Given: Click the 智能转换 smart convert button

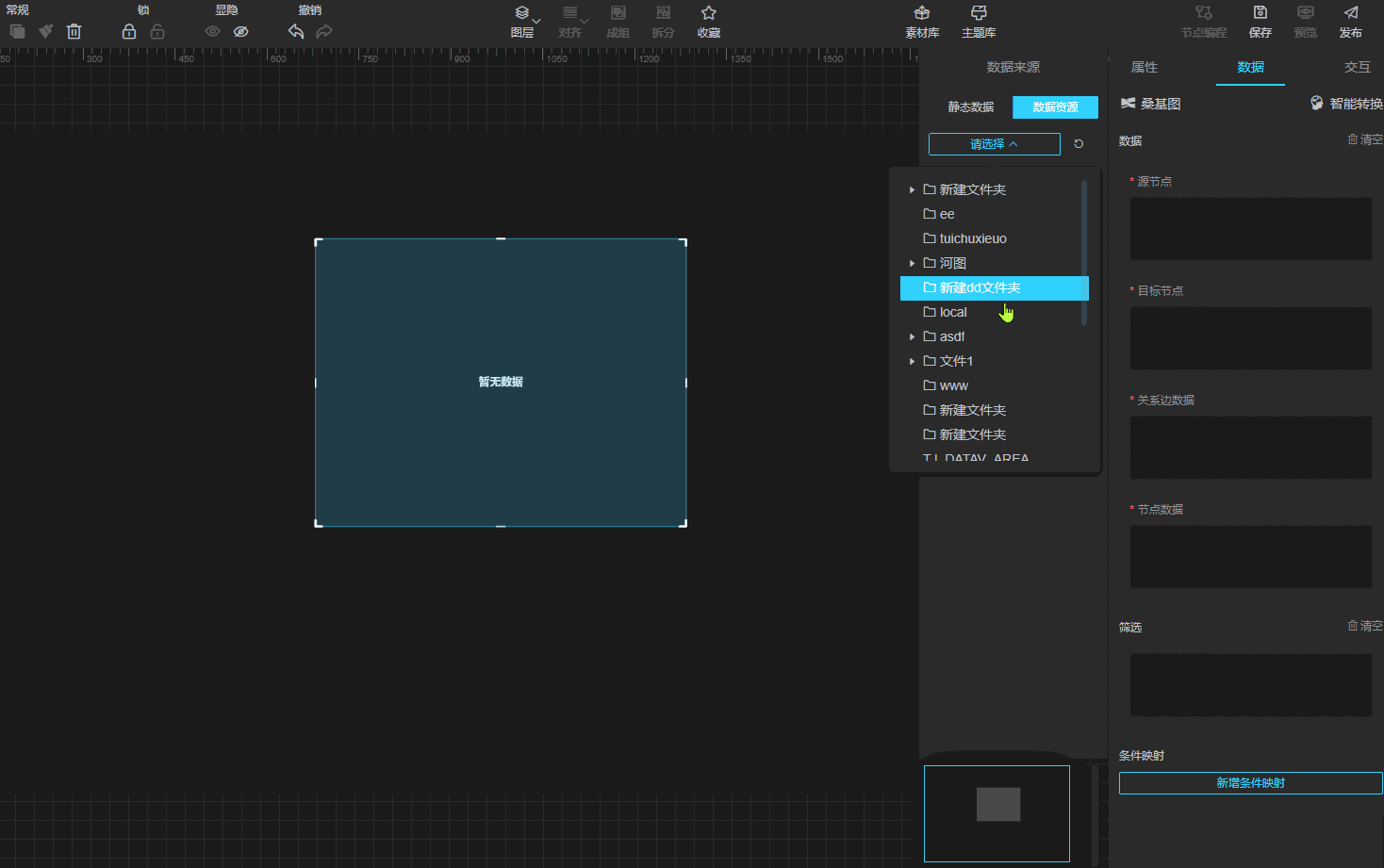Looking at the screenshot, I should pyautogui.click(x=1347, y=104).
